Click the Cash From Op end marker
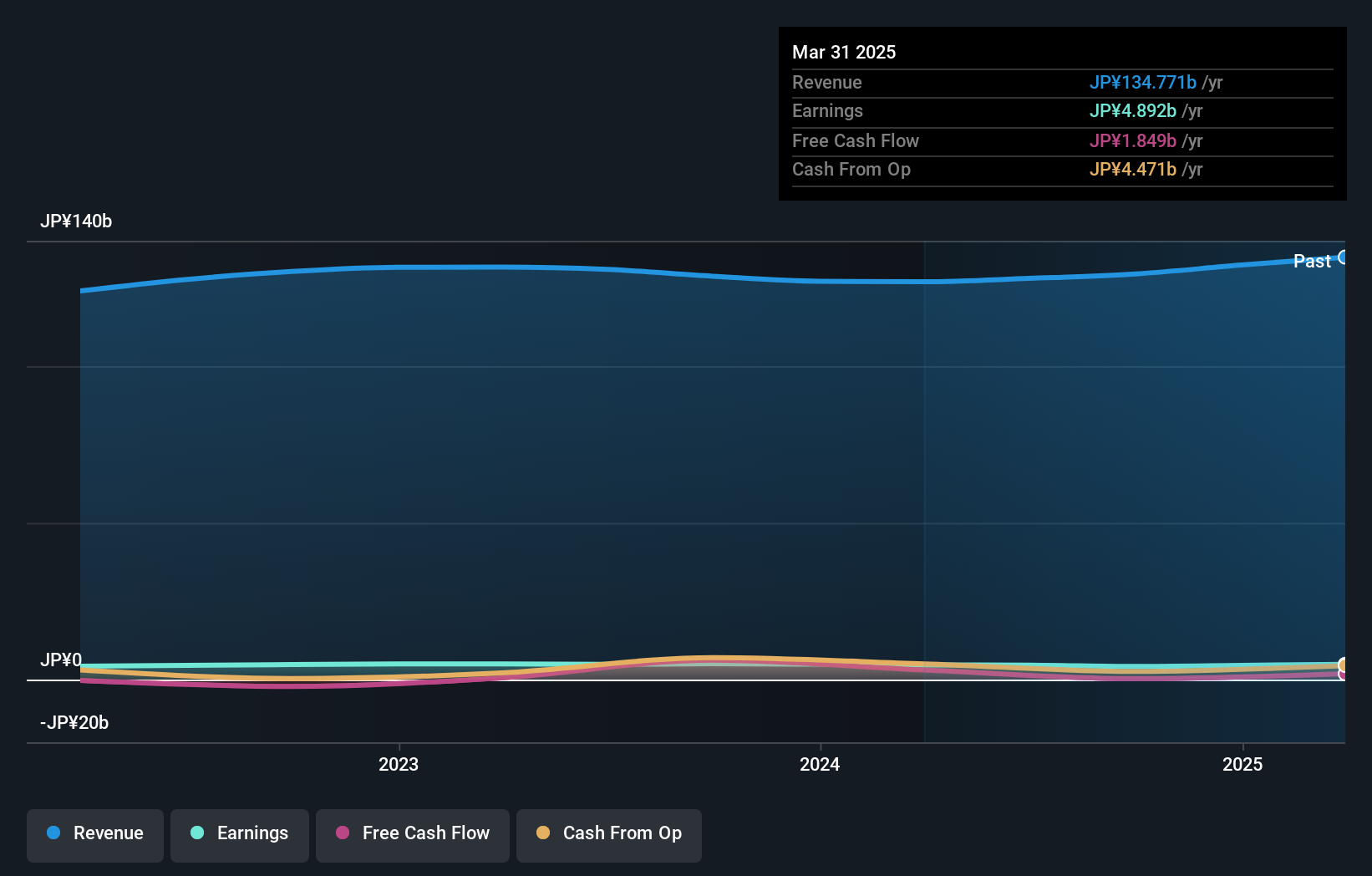This screenshot has width=1372, height=876. coord(1344,665)
